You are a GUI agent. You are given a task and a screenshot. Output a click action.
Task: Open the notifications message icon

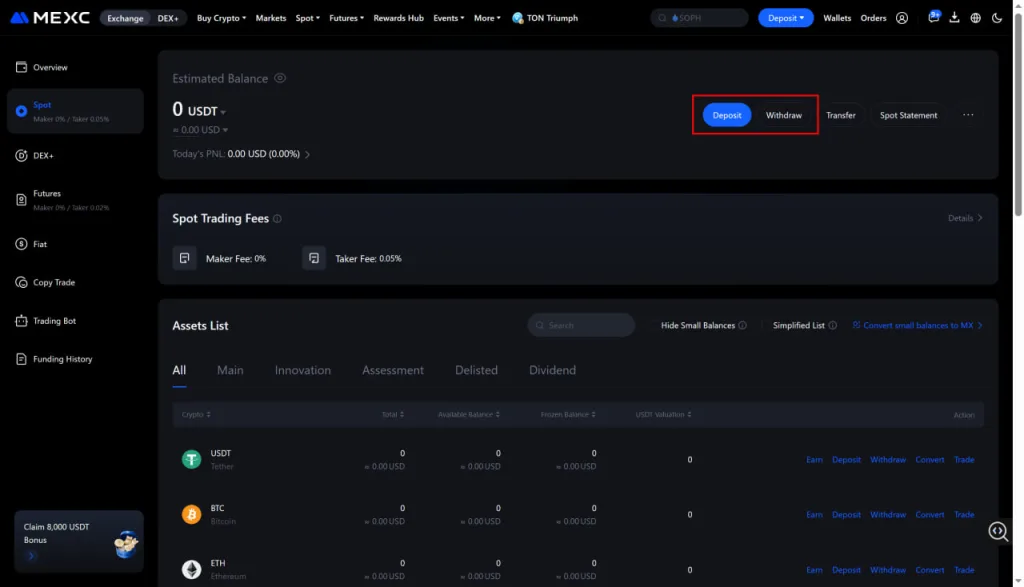point(934,17)
